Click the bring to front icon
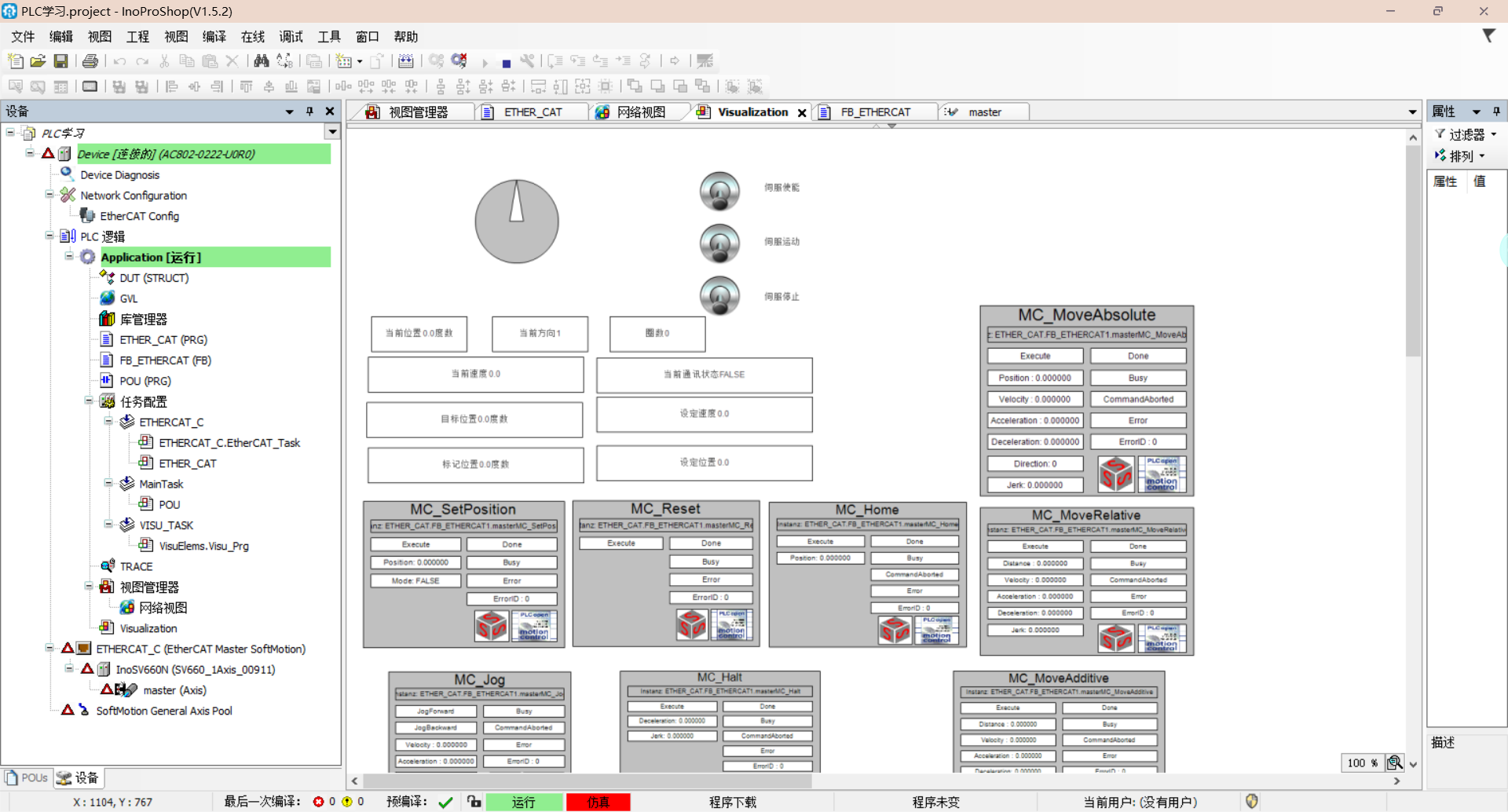Image resolution: width=1508 pixels, height=812 pixels. [635, 86]
